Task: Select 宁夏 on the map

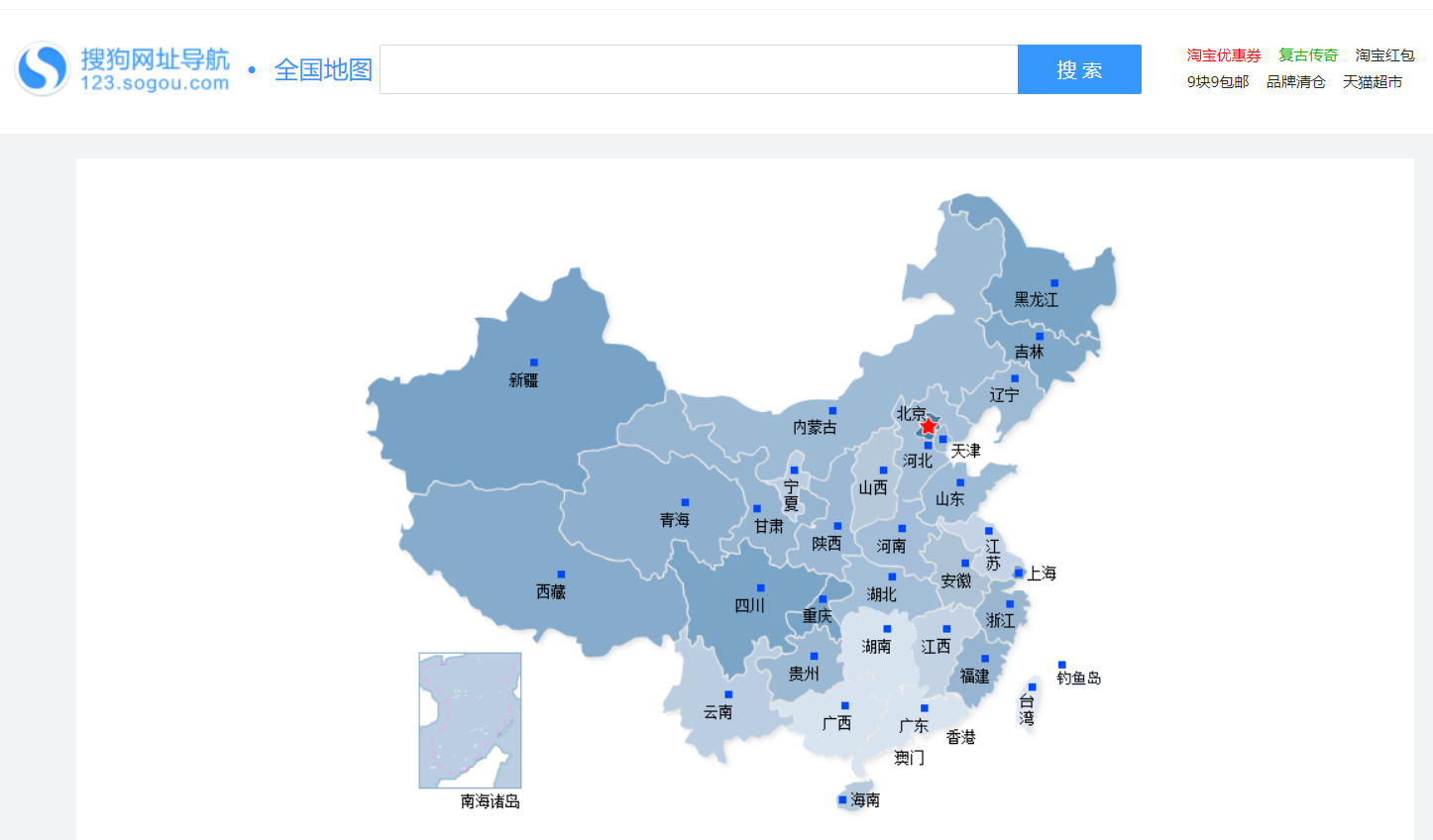Action: click(x=791, y=496)
